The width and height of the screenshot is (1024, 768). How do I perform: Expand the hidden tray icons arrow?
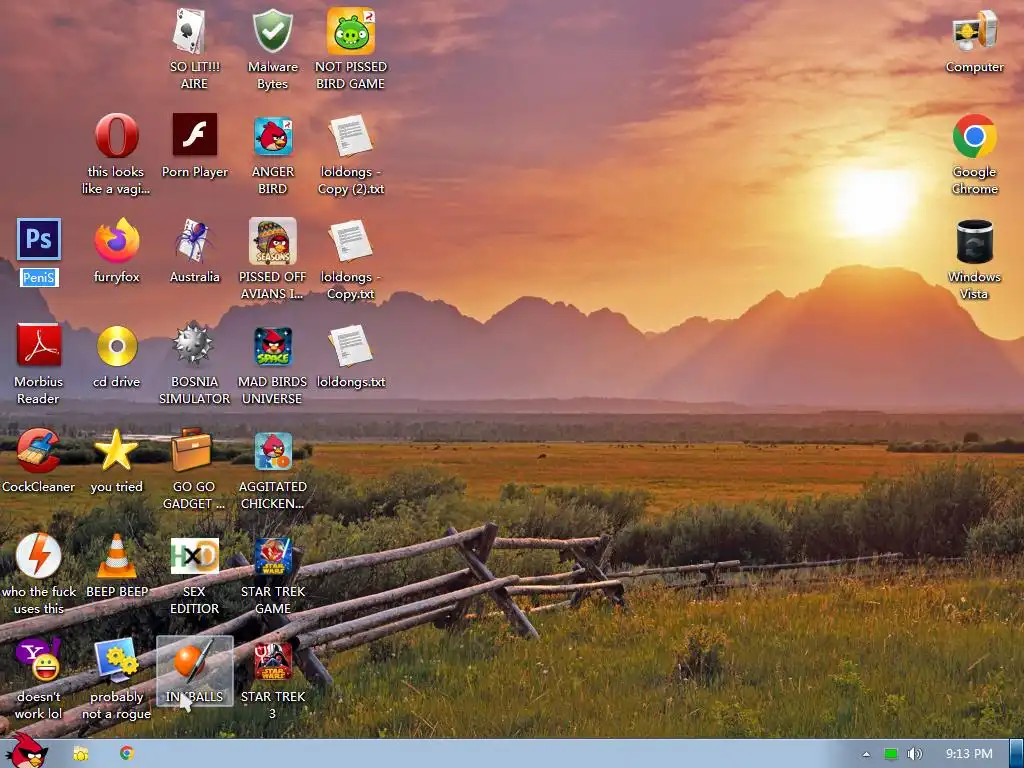(866, 754)
